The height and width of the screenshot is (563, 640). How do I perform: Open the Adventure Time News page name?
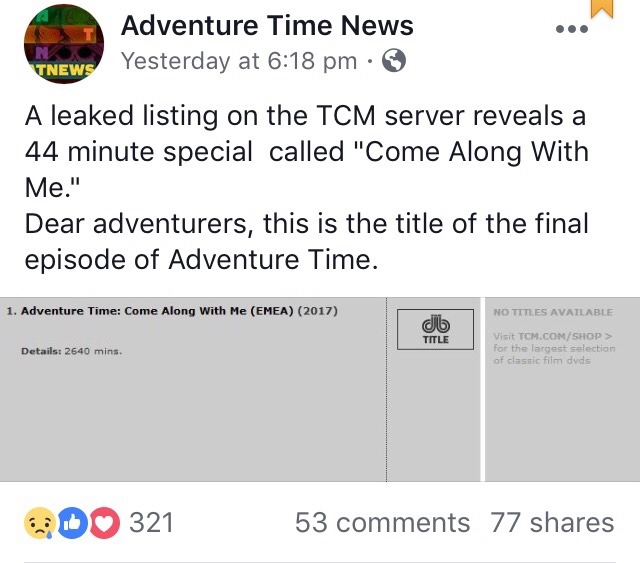coord(267,25)
